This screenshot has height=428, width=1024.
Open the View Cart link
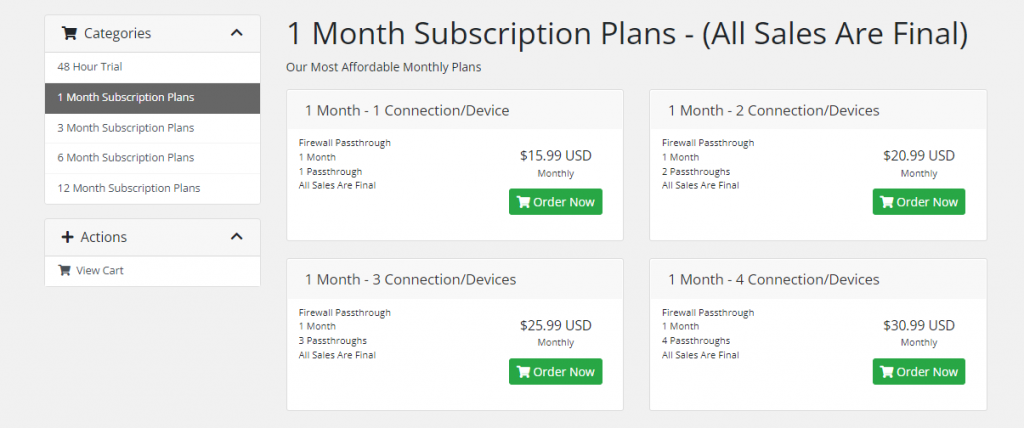(x=100, y=270)
